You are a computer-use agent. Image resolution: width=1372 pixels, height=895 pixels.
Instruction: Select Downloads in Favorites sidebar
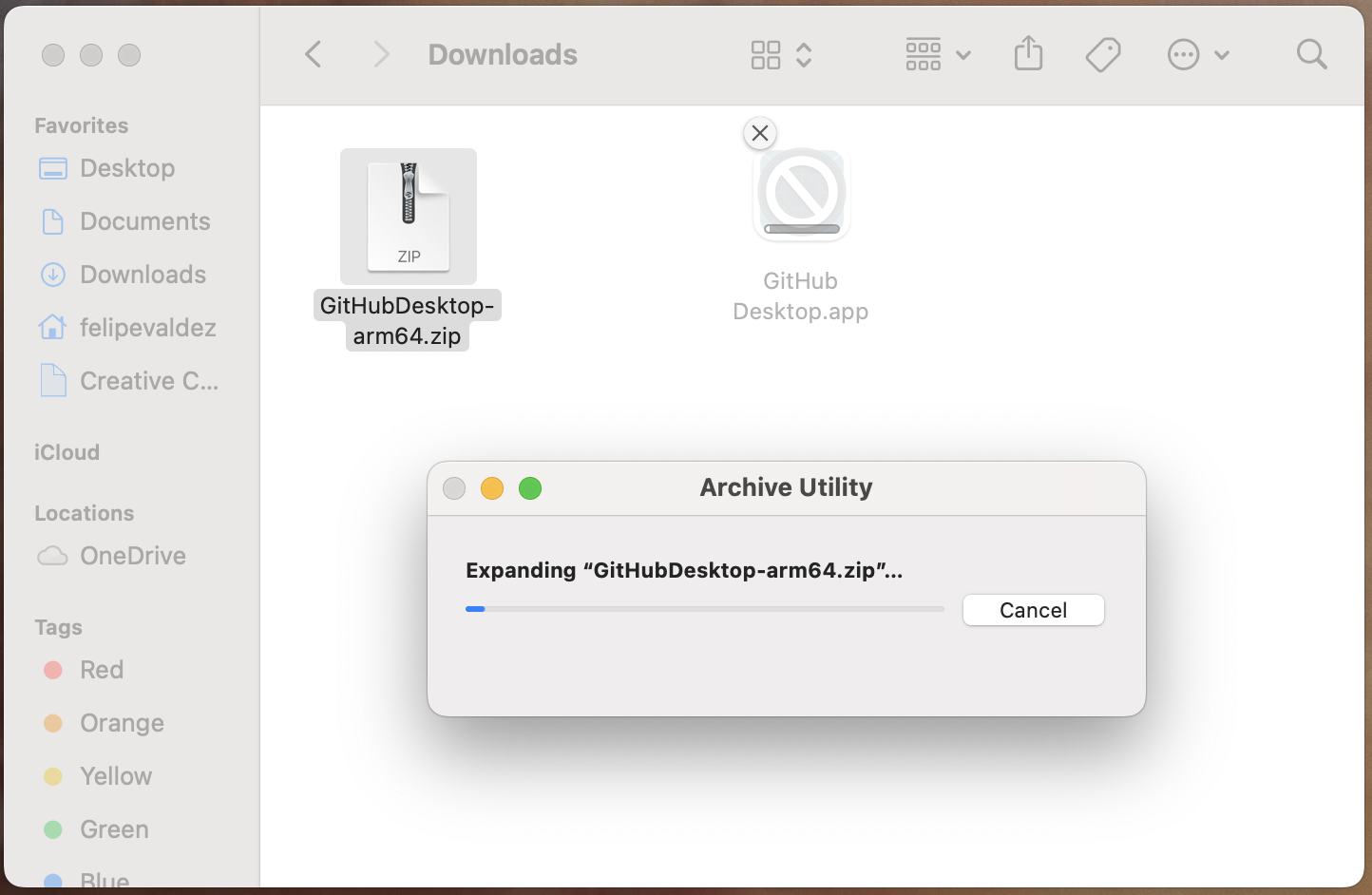[x=143, y=275]
